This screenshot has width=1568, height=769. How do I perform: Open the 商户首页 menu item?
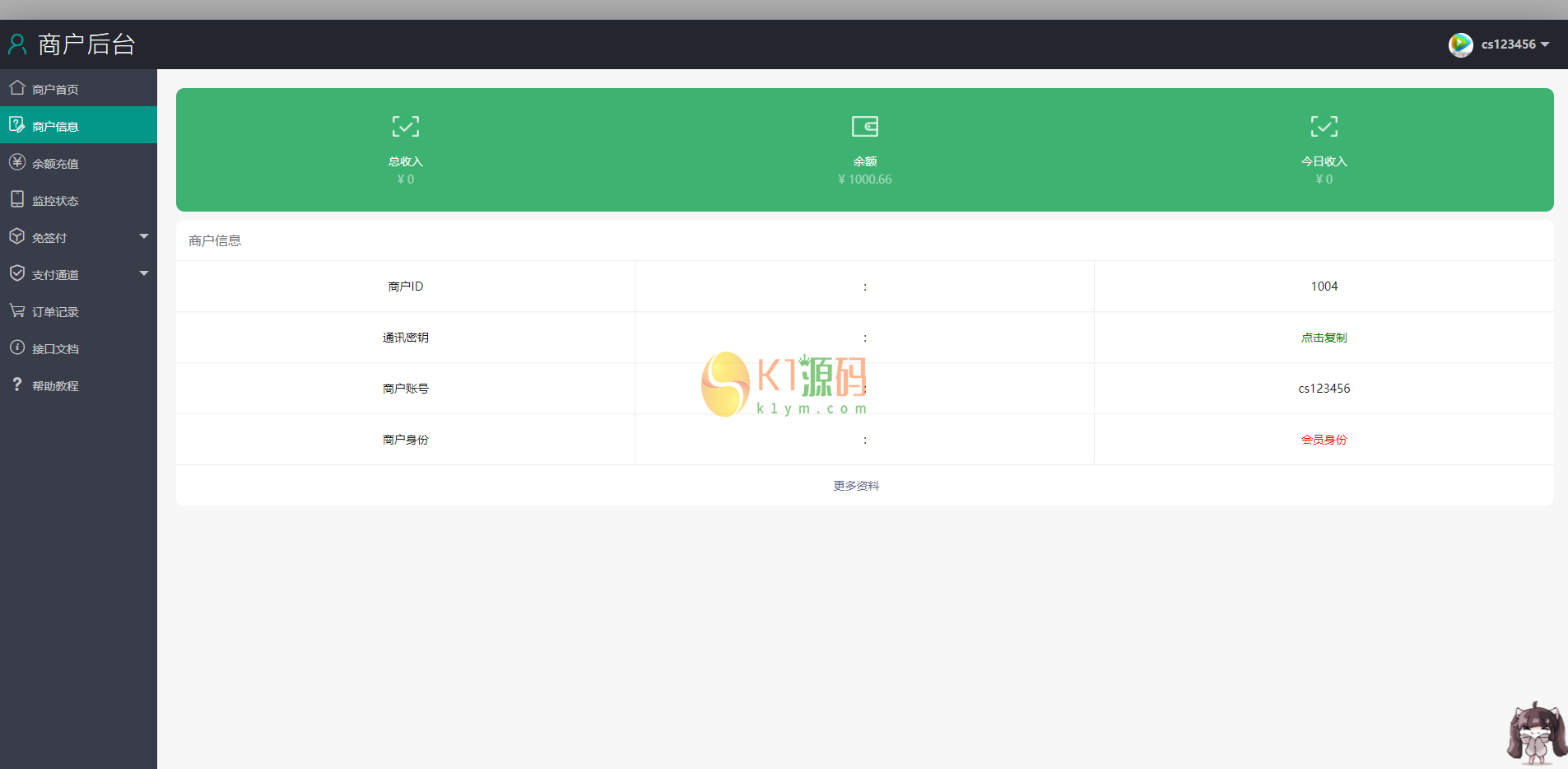pos(55,87)
